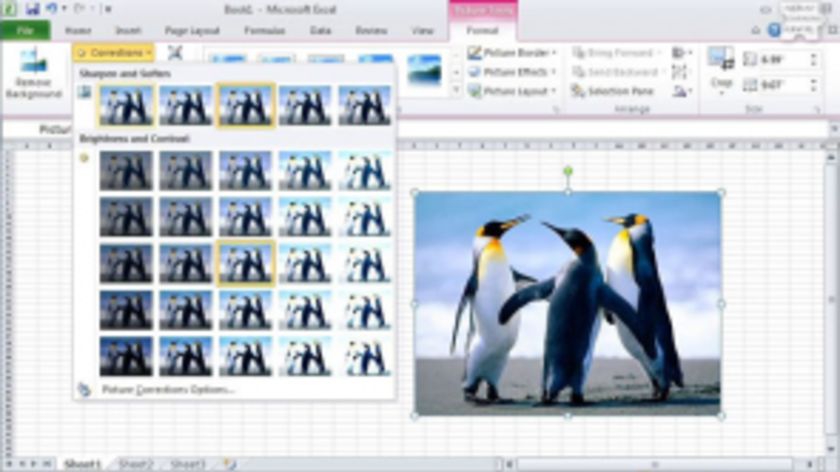Click the green rotation handle above the picture
840x472 pixels.
point(568,171)
